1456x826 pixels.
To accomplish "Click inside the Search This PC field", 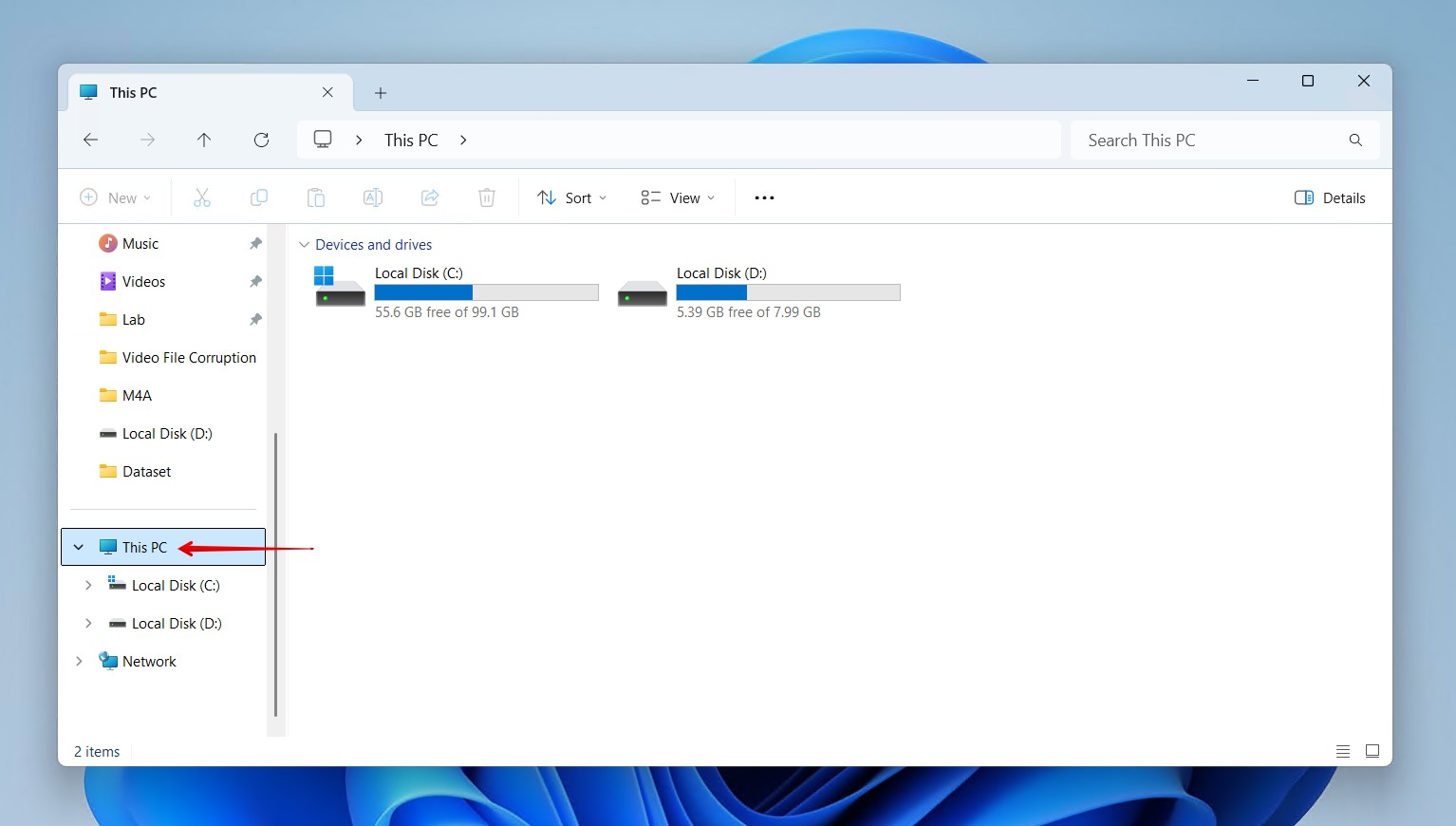I will tap(1205, 140).
